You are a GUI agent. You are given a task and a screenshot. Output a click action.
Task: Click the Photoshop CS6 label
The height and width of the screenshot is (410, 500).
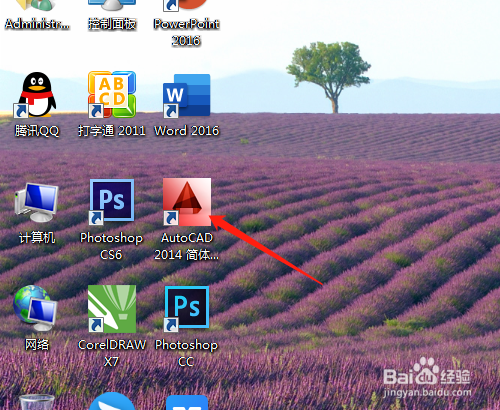(111, 246)
